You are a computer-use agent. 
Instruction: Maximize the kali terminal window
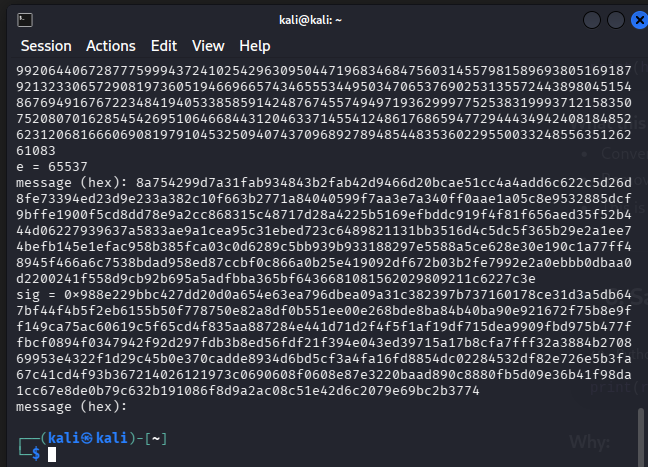(615, 20)
